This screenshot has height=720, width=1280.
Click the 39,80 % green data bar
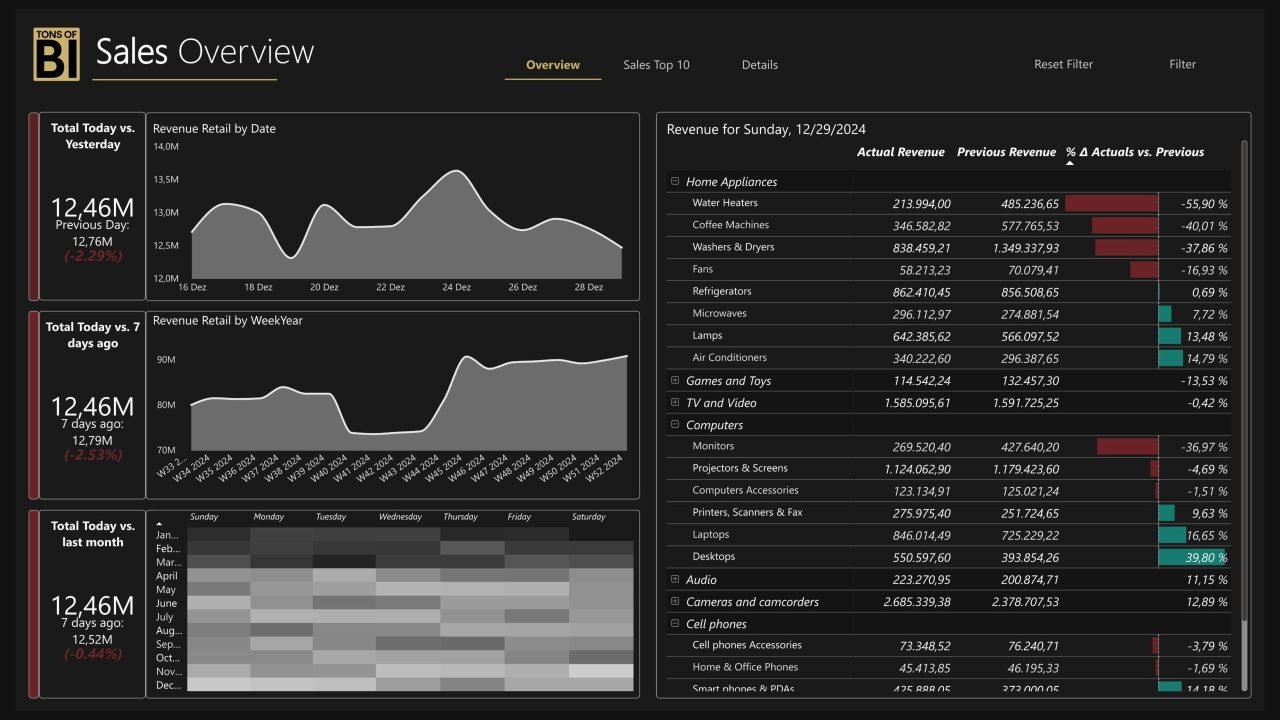click(1192, 556)
